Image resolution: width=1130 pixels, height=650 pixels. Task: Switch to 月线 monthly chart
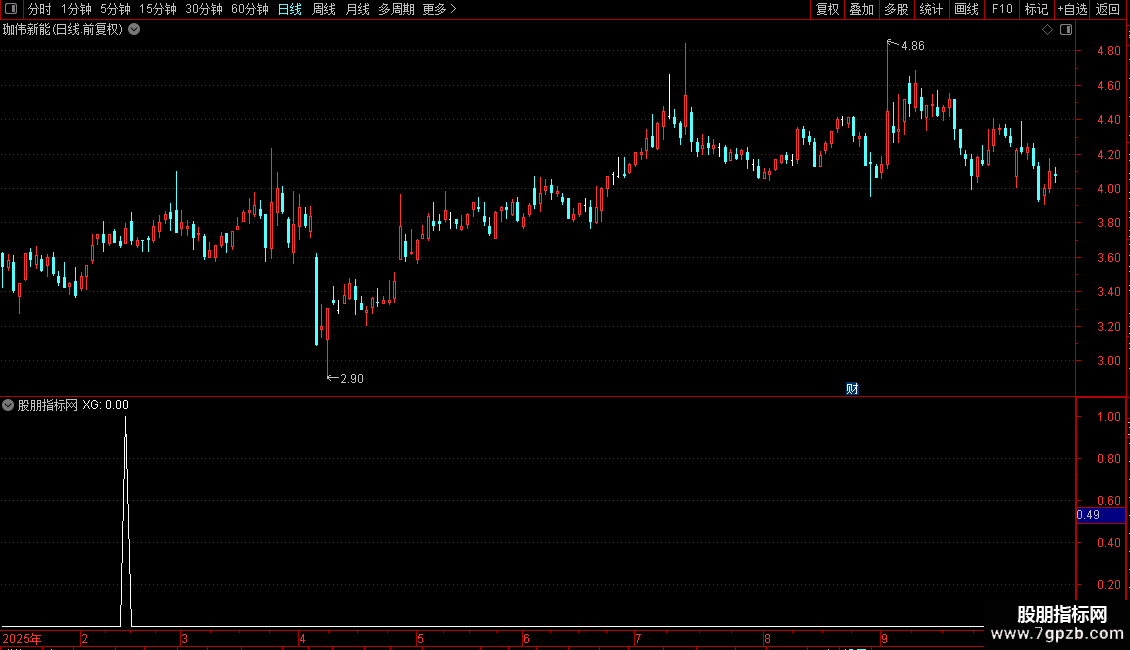click(357, 9)
